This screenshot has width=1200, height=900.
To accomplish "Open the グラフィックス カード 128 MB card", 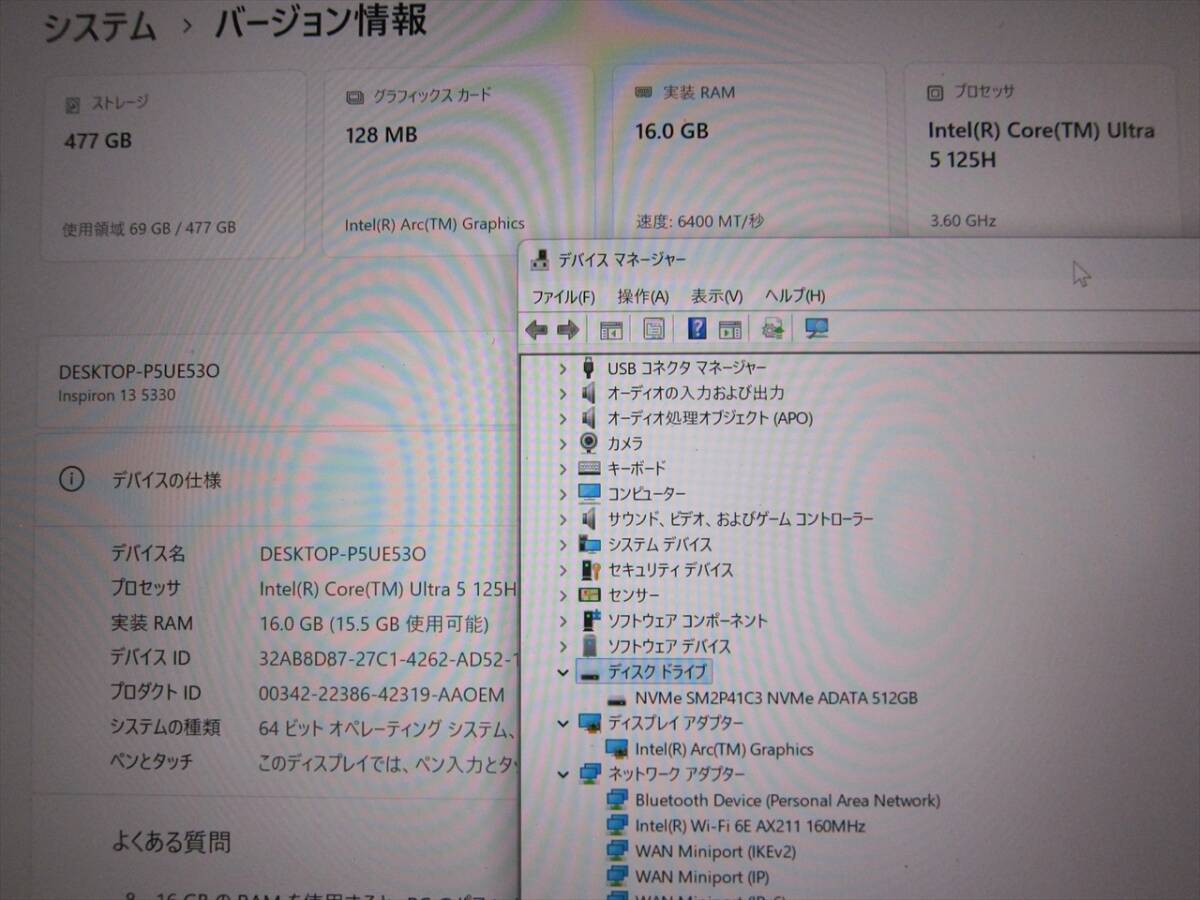I will (457, 162).
